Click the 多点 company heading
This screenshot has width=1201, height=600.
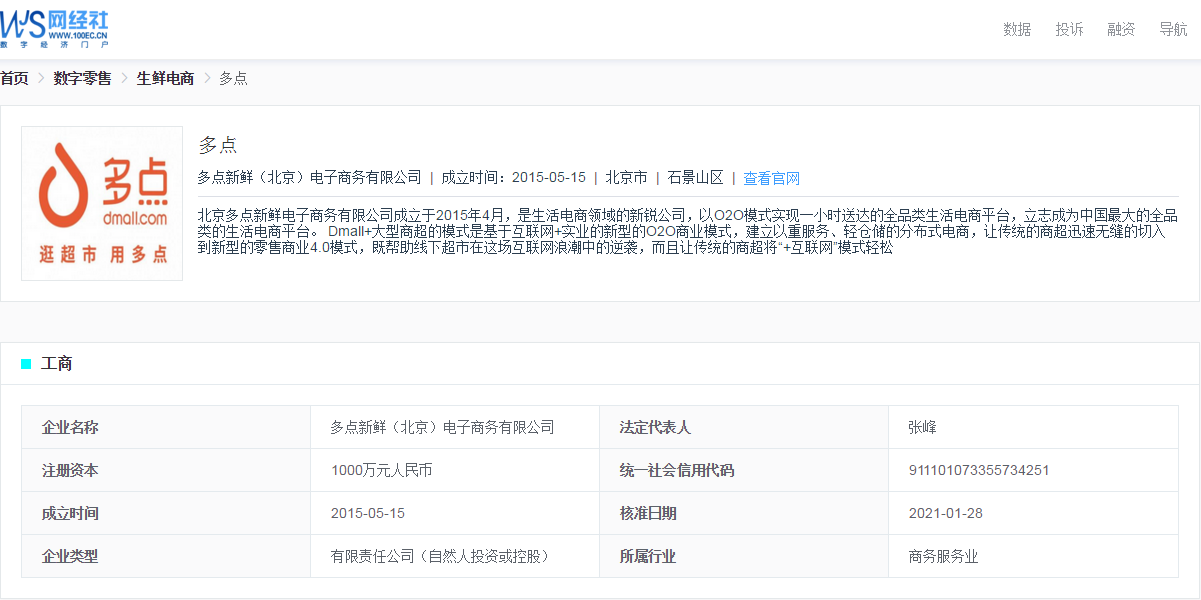click(217, 145)
